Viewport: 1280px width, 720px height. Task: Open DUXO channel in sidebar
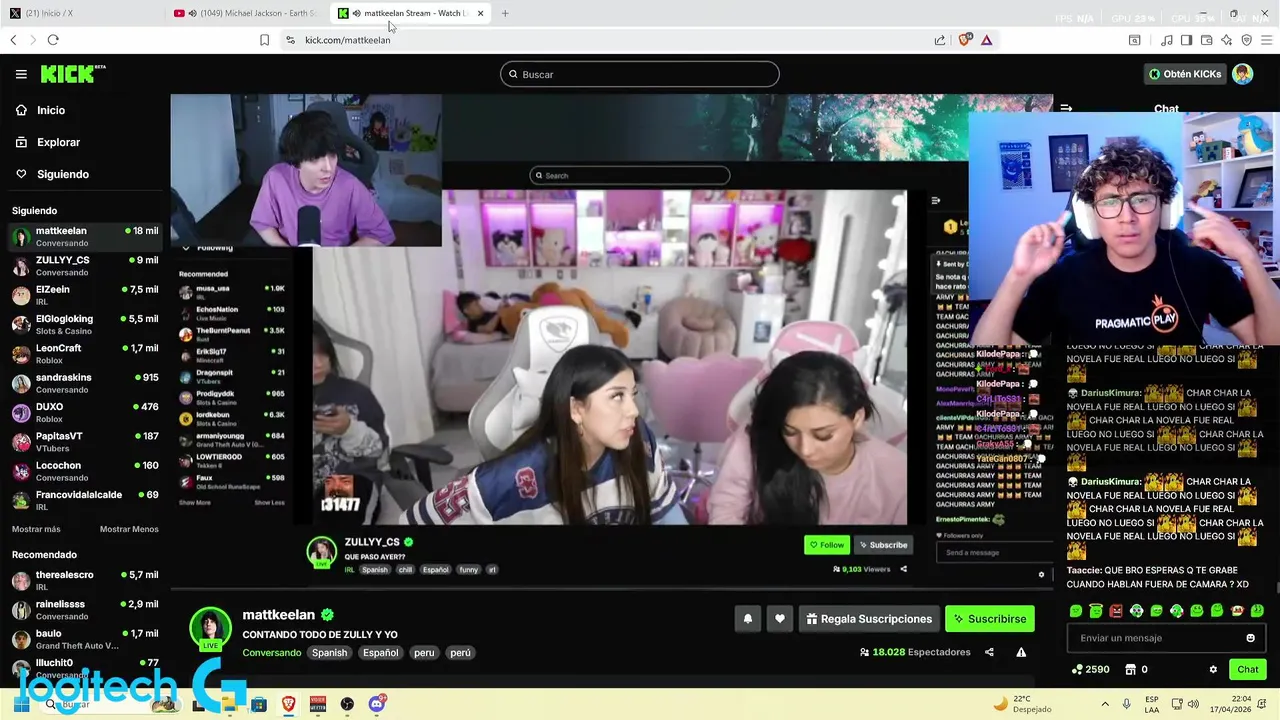[84, 413]
